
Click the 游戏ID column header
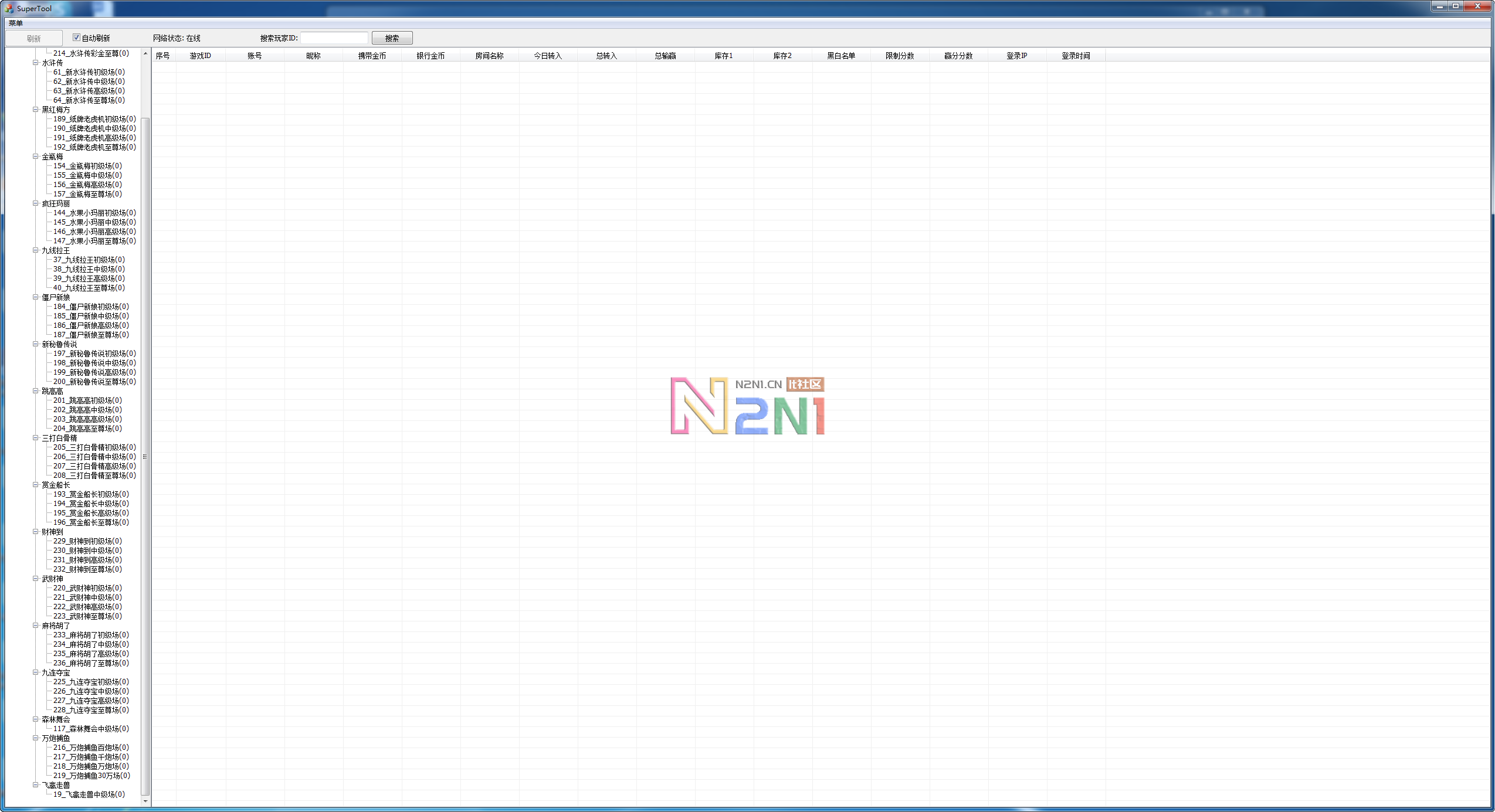pyautogui.click(x=200, y=56)
